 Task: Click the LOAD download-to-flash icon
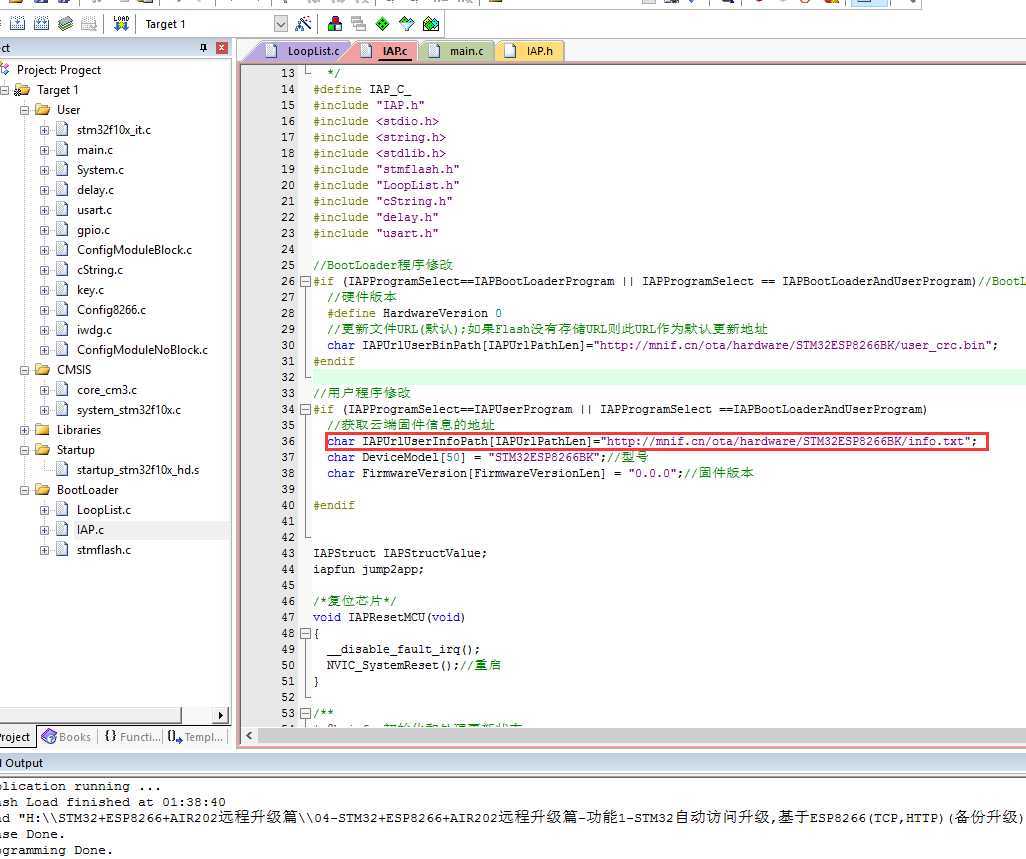(x=121, y=24)
